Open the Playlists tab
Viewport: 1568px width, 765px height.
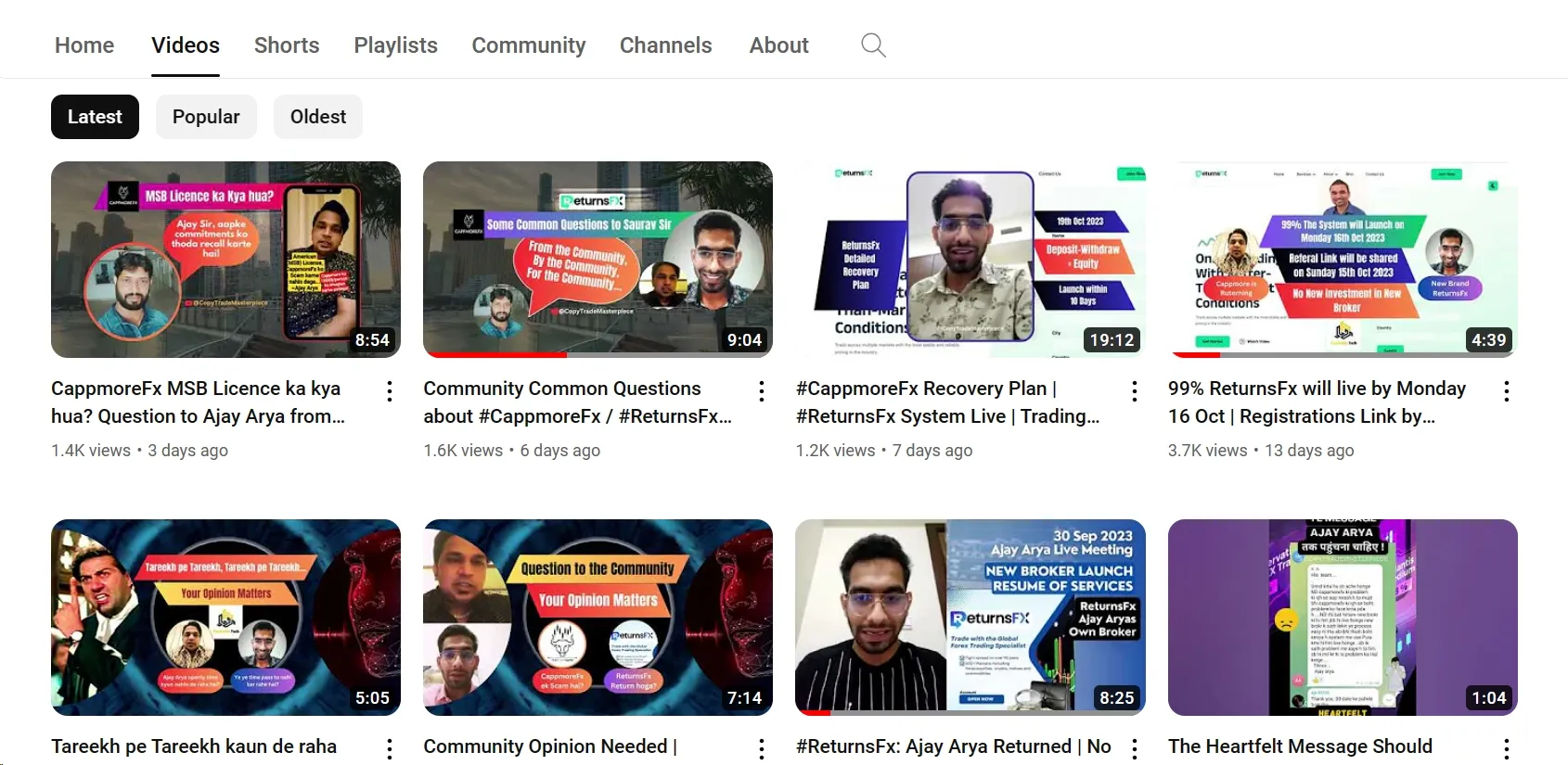coord(395,45)
